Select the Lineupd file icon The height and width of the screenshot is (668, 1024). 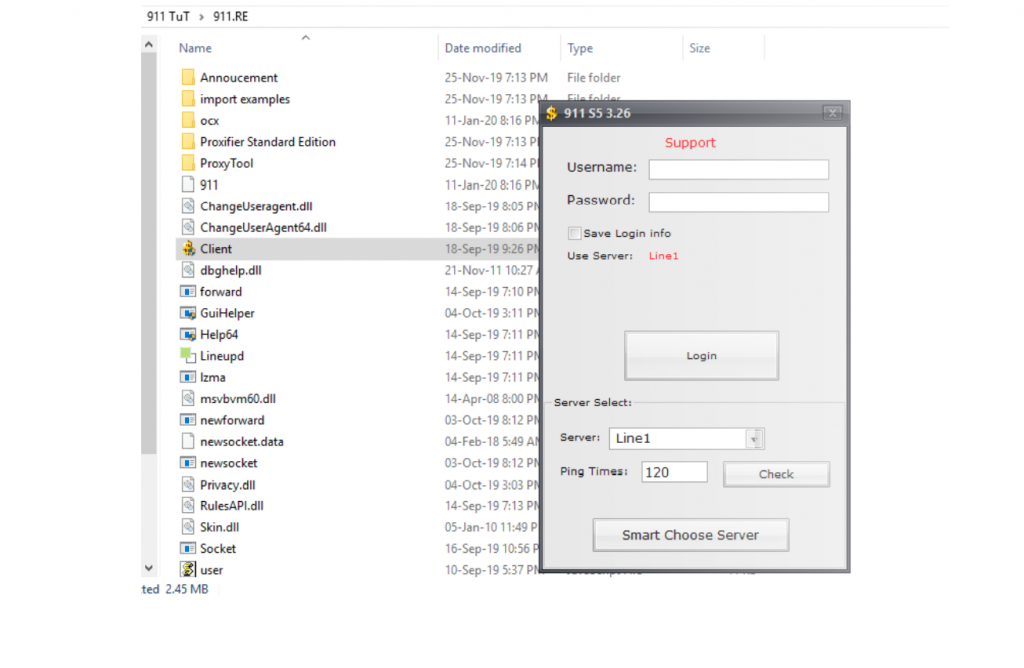pos(188,355)
